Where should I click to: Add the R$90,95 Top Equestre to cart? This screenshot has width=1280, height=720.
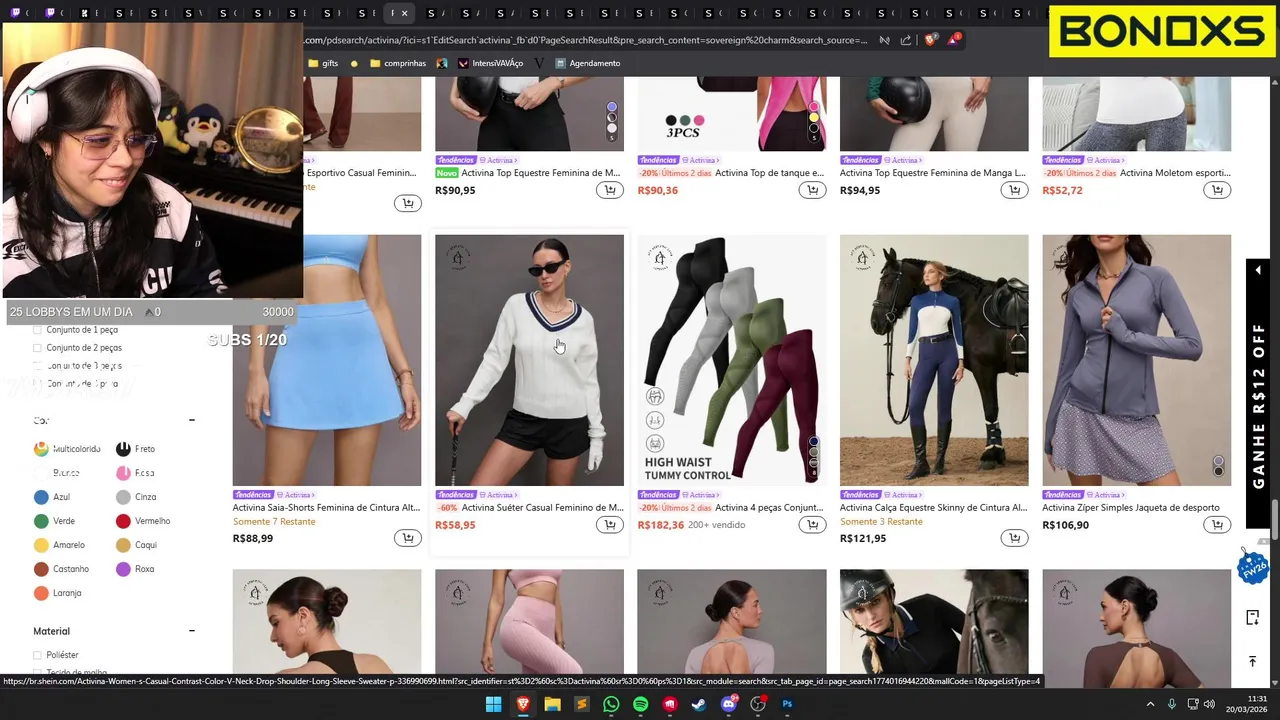pyautogui.click(x=610, y=190)
